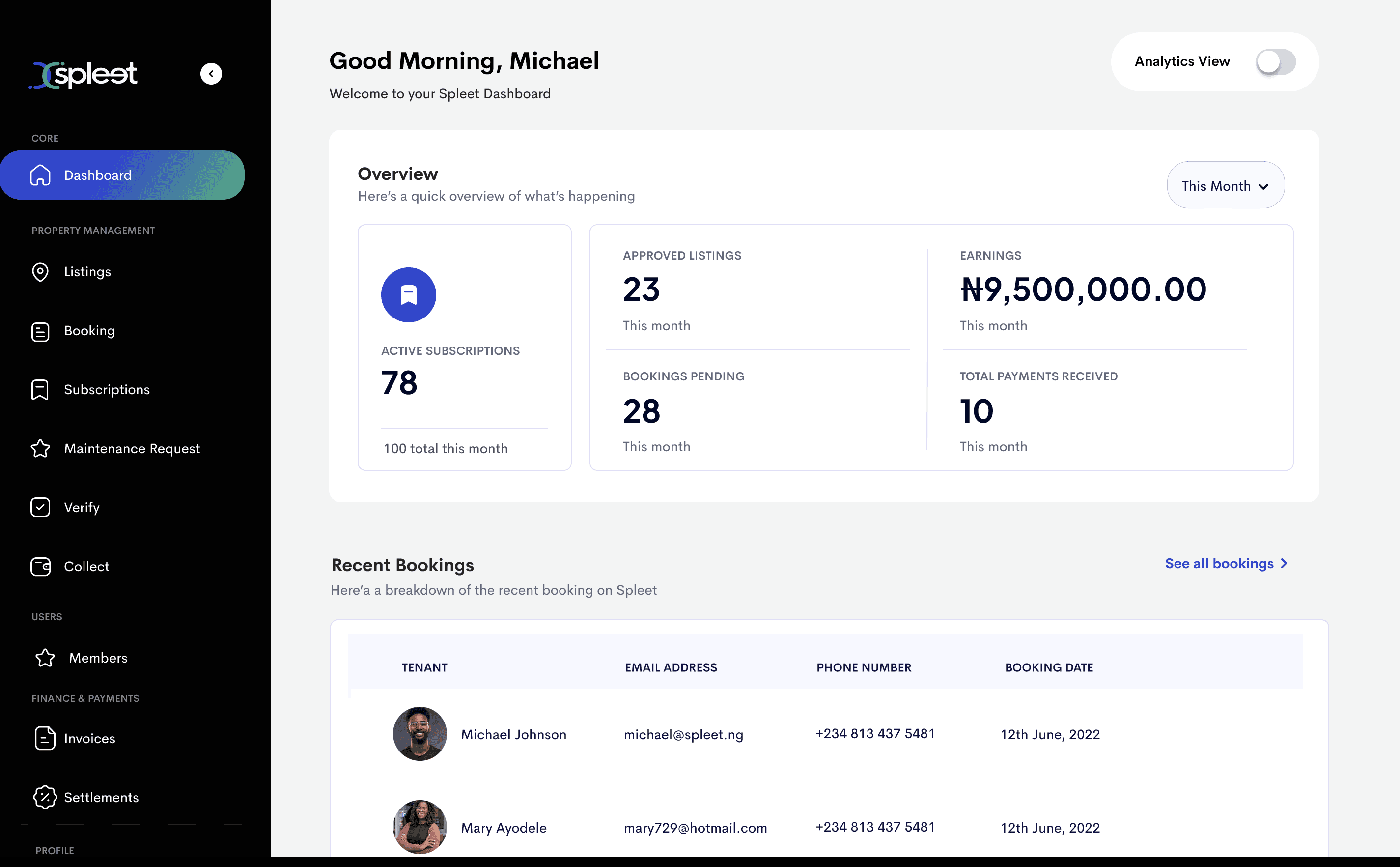Collapse sidebar with the back arrow button
Viewport: 1400px width, 867px height.
pos(211,74)
